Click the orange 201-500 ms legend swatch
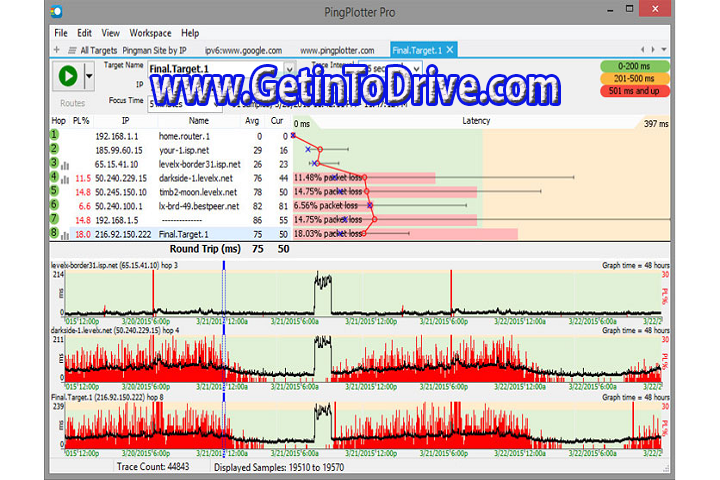720x480 pixels. [x=634, y=79]
